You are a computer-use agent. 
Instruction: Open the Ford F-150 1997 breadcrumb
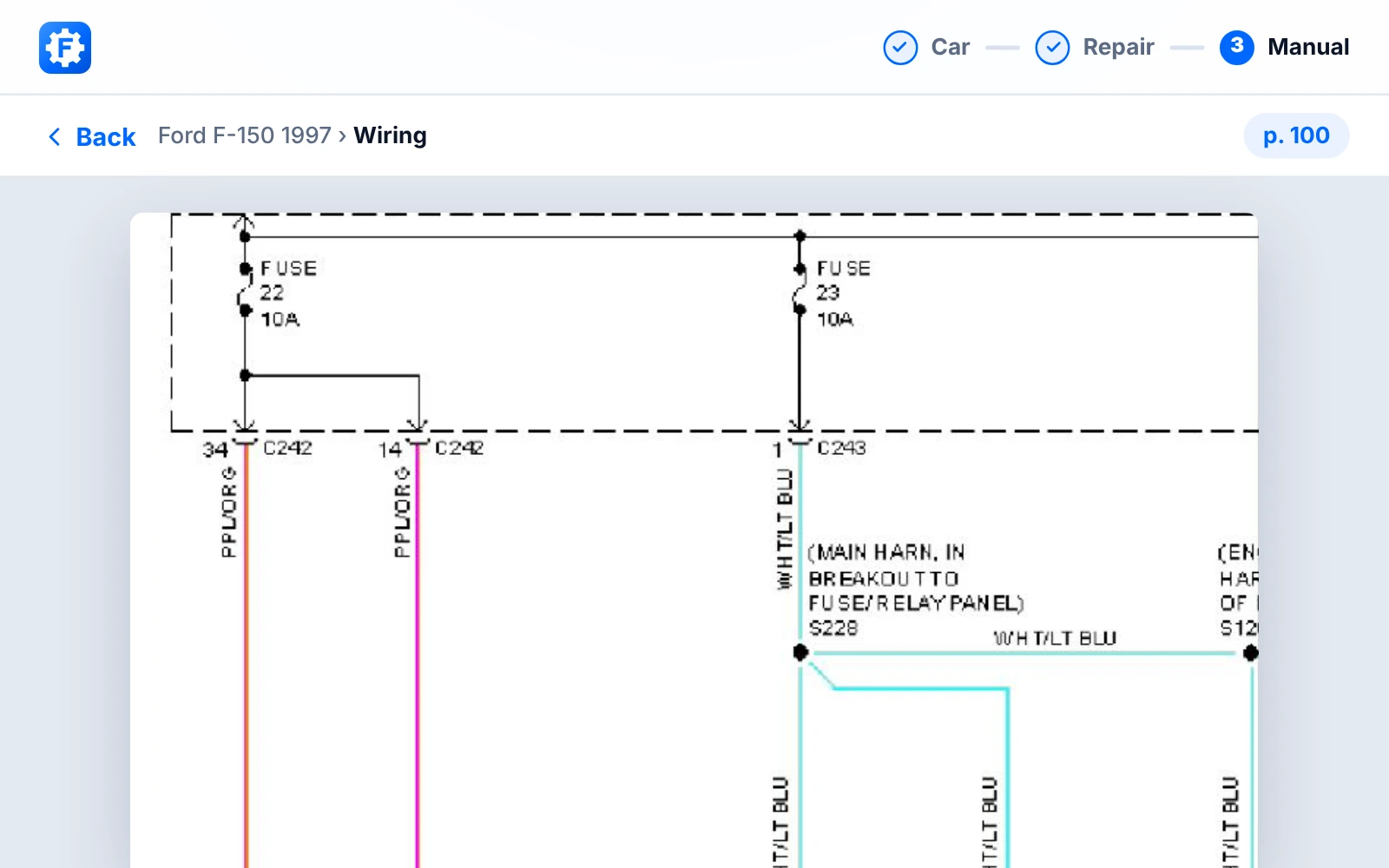point(245,135)
